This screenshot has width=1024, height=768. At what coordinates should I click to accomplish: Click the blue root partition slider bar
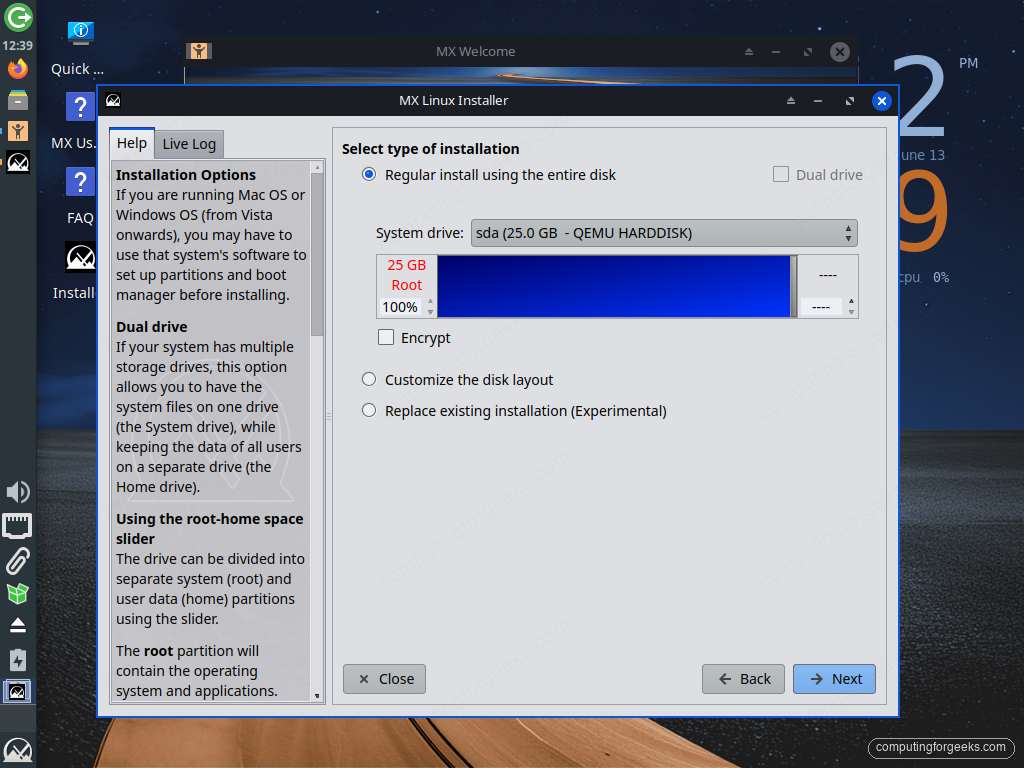[x=613, y=286]
